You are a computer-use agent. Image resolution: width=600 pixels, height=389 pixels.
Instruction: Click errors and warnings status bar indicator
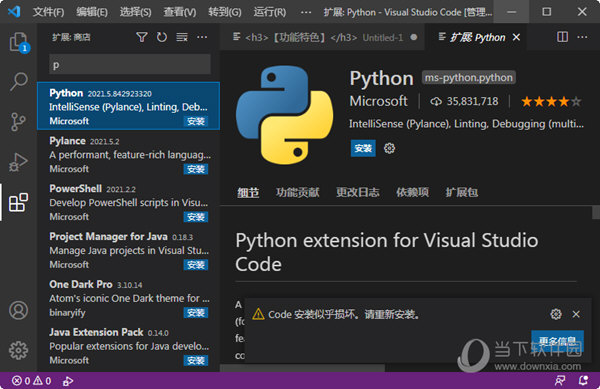[x=31, y=381]
